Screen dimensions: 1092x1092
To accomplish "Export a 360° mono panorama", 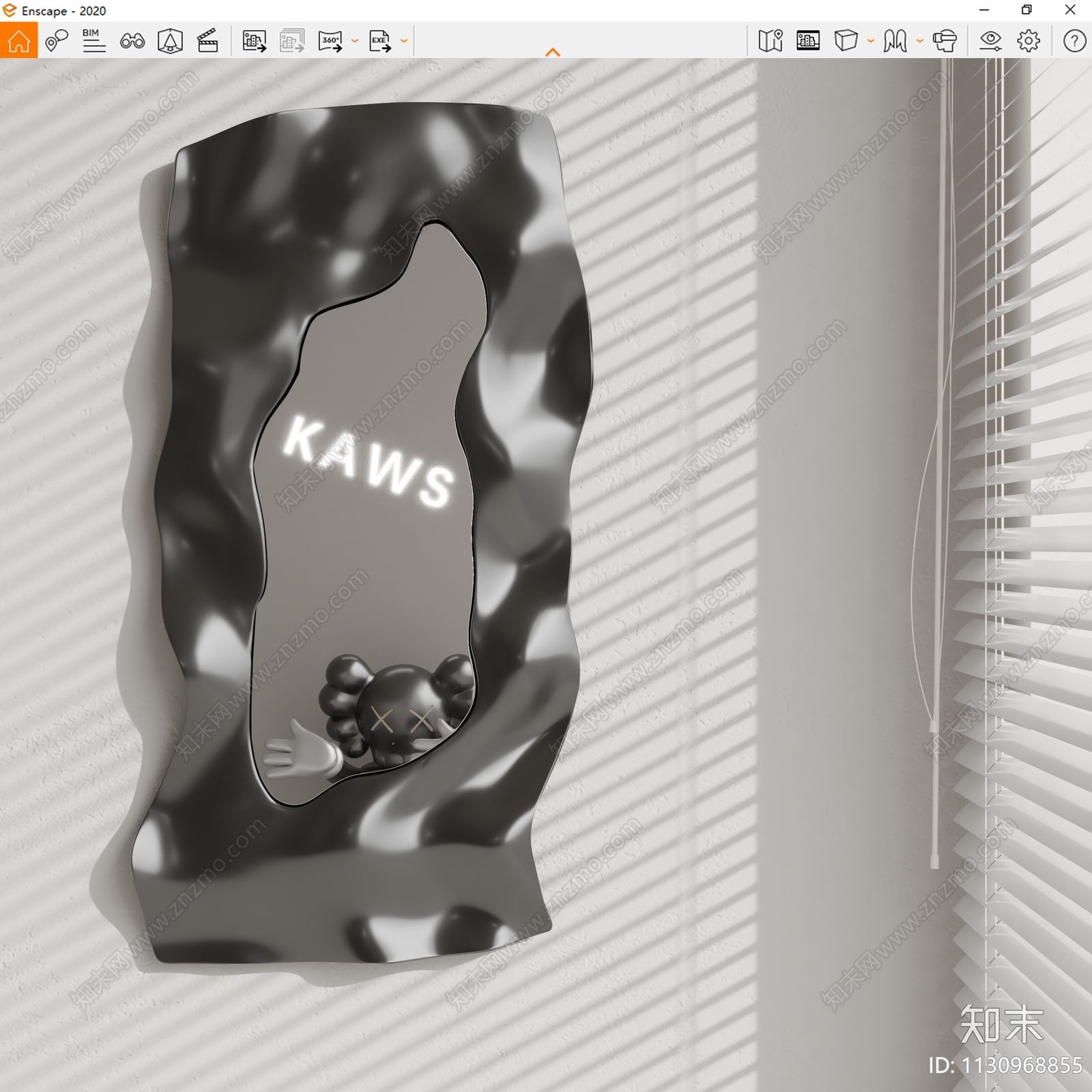I will [330, 41].
